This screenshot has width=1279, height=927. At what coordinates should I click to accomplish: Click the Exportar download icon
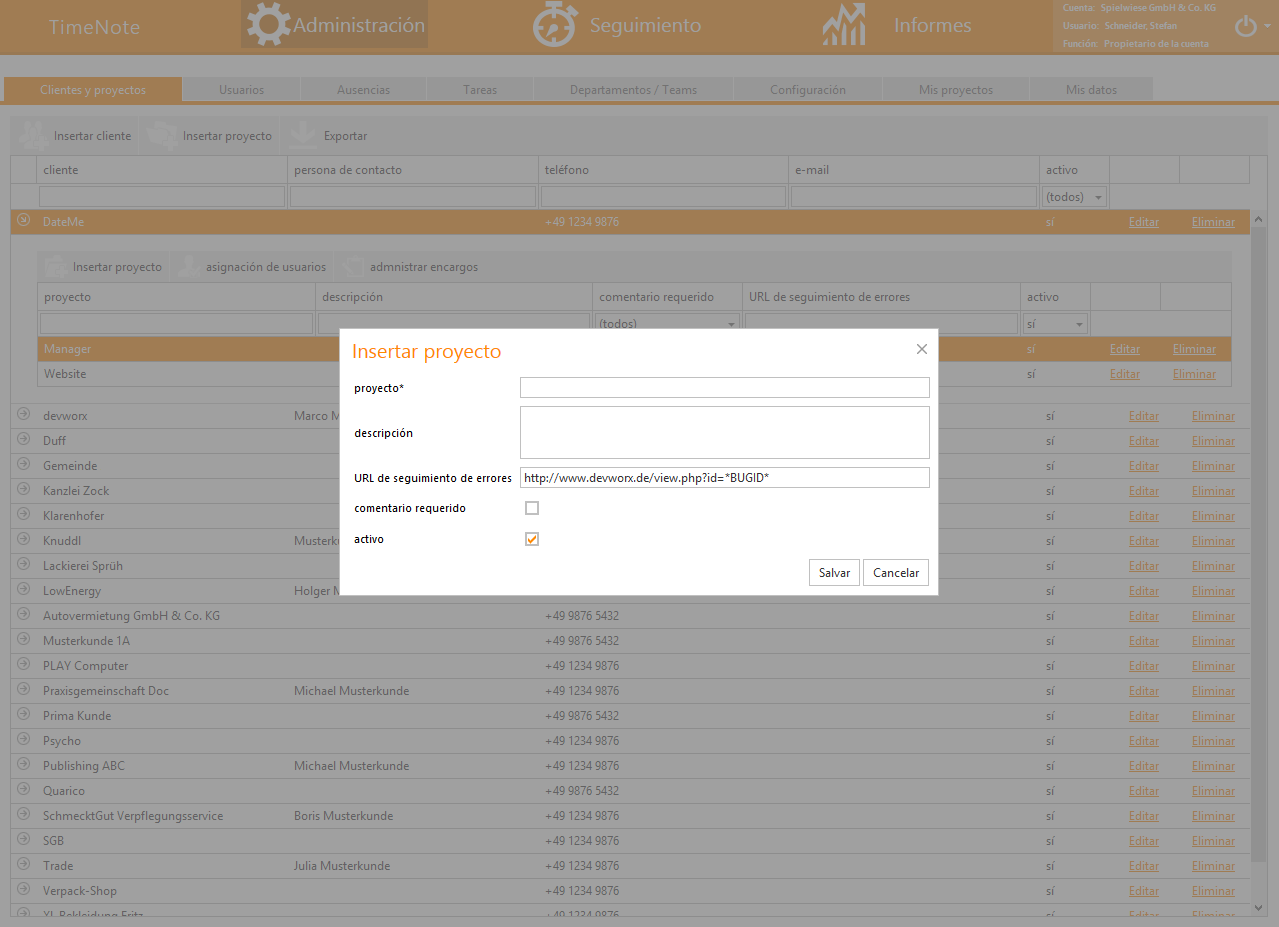coord(298,135)
